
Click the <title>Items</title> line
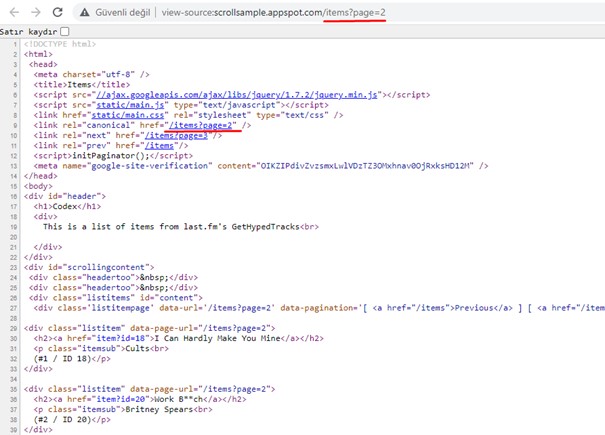[82, 85]
